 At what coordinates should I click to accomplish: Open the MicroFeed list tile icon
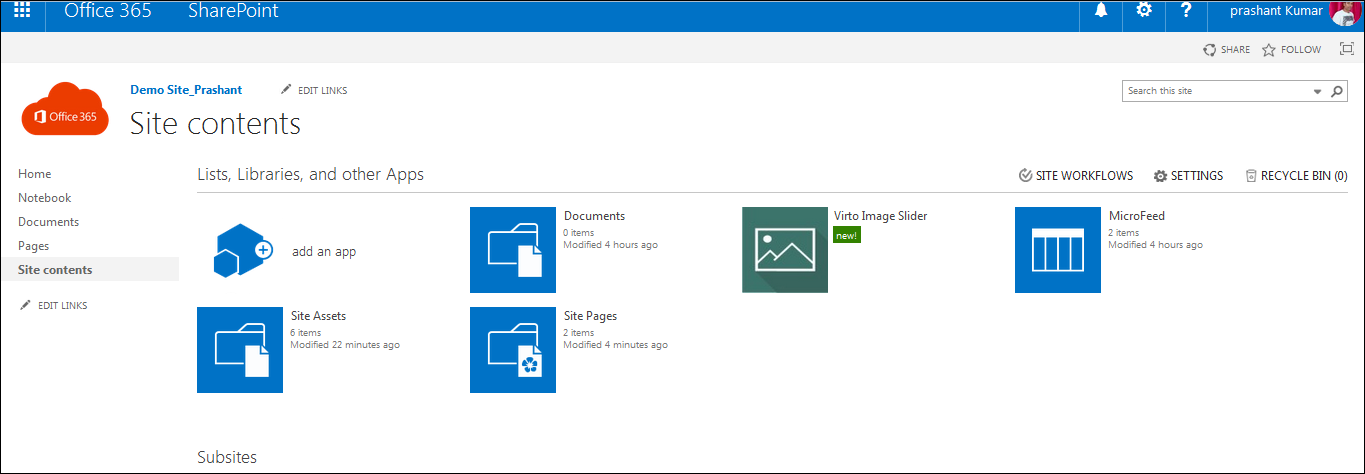1058,250
